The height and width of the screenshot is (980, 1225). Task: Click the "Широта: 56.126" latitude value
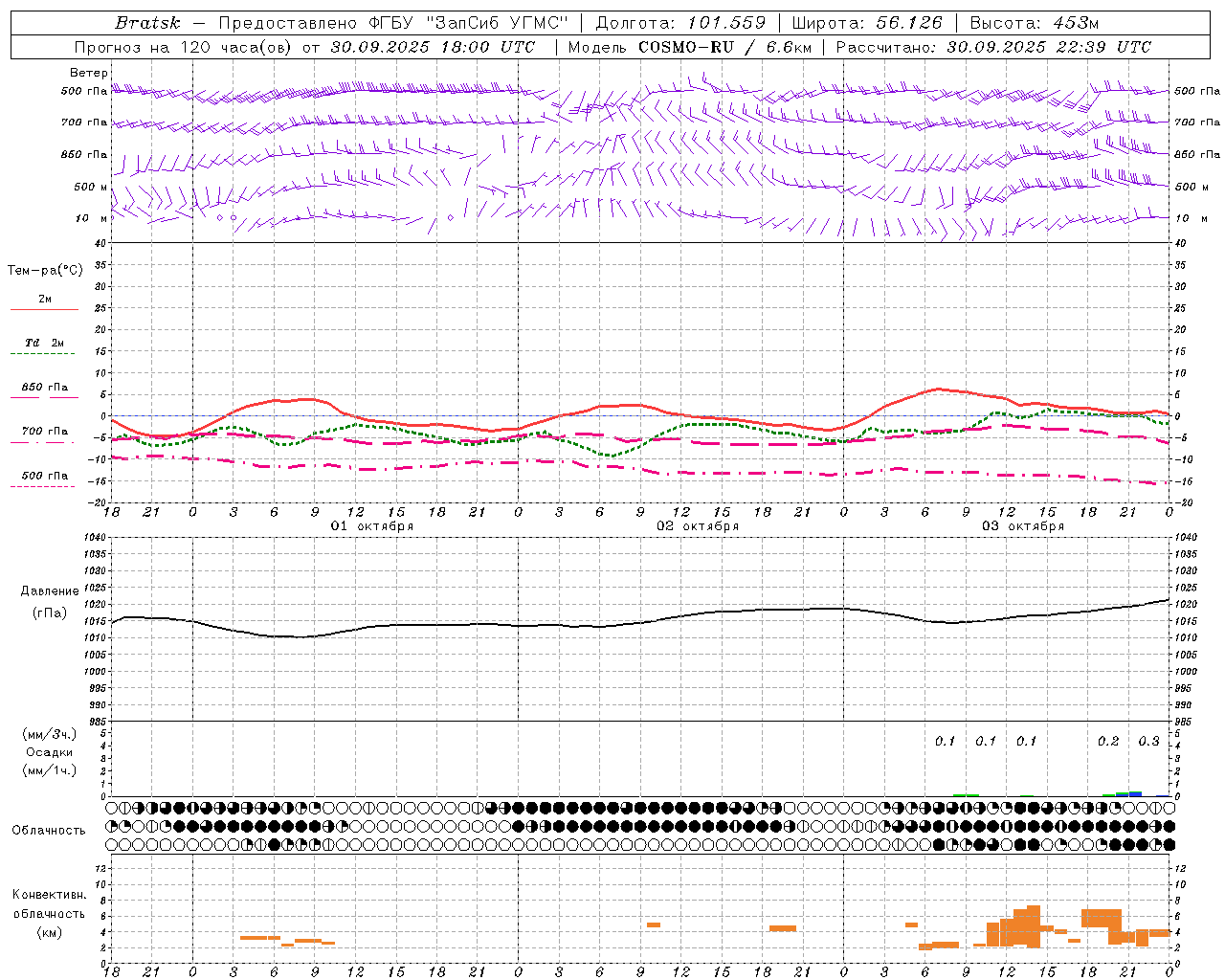coord(867,23)
